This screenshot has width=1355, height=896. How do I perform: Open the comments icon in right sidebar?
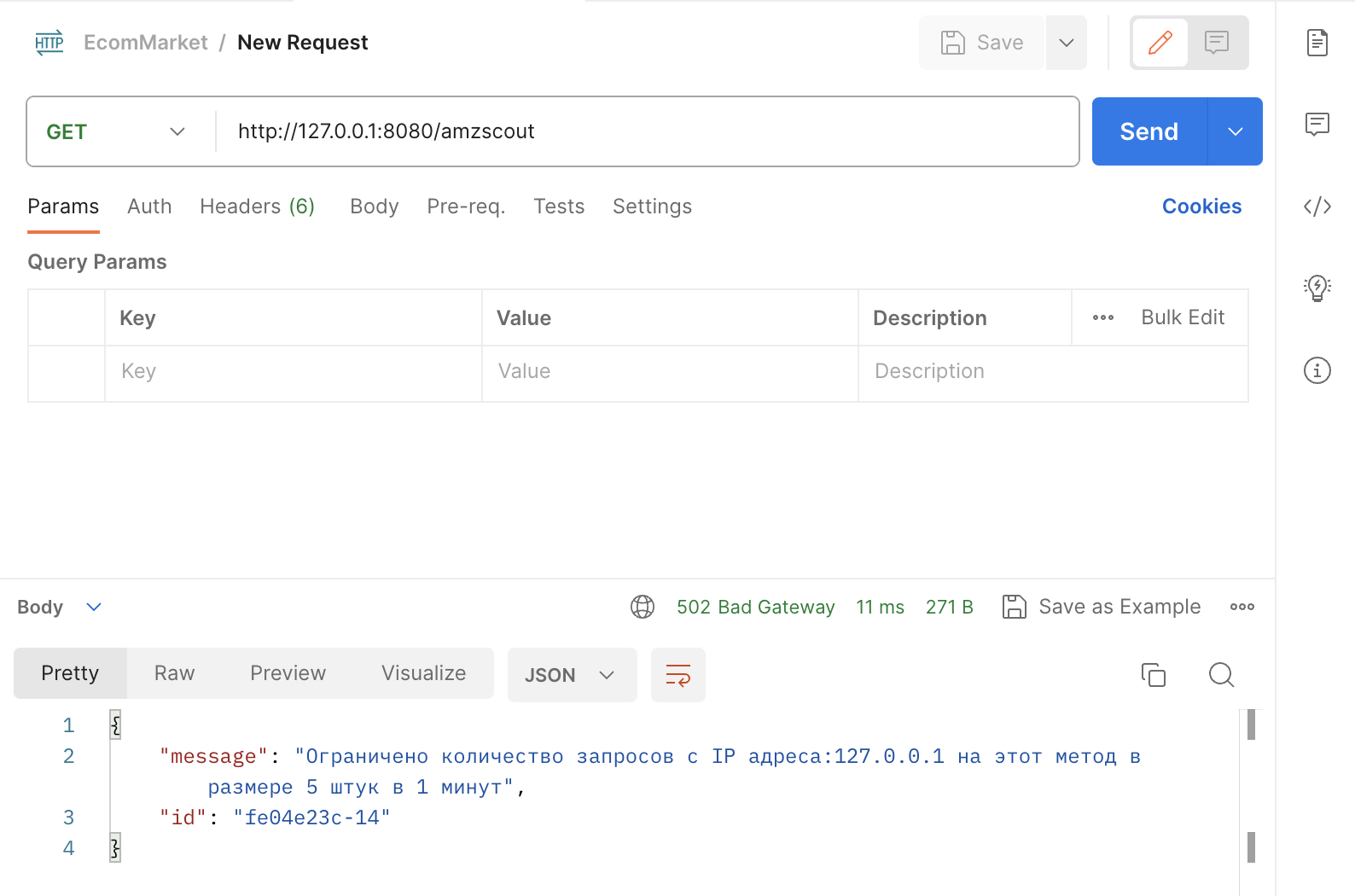[1317, 125]
